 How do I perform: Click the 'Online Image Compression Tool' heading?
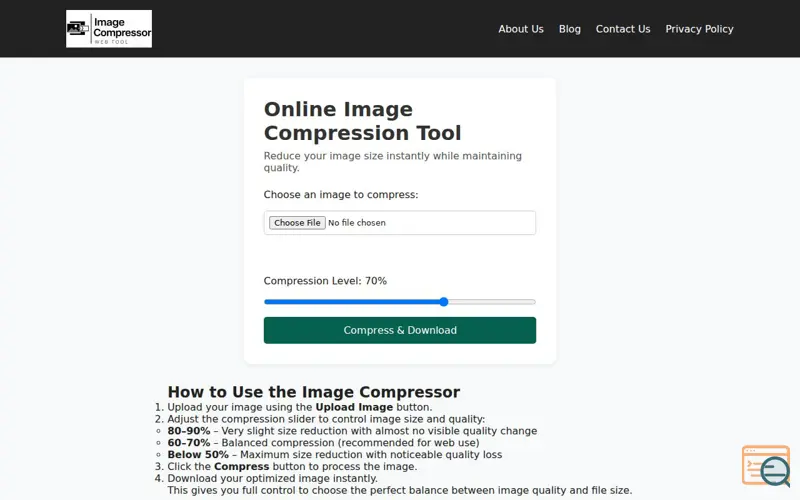pos(362,121)
